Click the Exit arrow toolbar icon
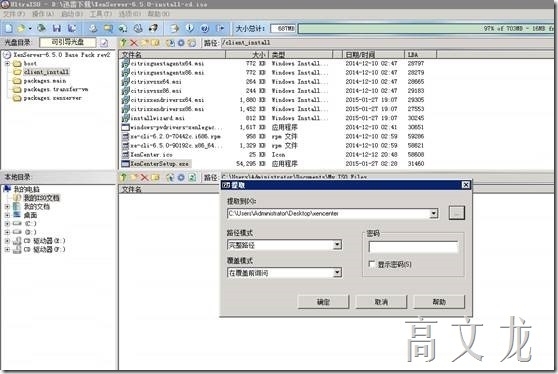The width and height of the screenshot is (558, 374). (220, 28)
